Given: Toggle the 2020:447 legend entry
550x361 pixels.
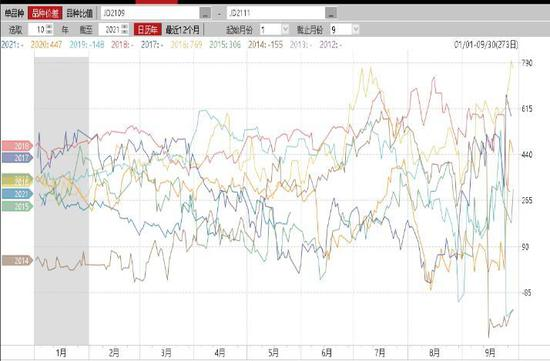Looking at the screenshot, I should (46, 45).
